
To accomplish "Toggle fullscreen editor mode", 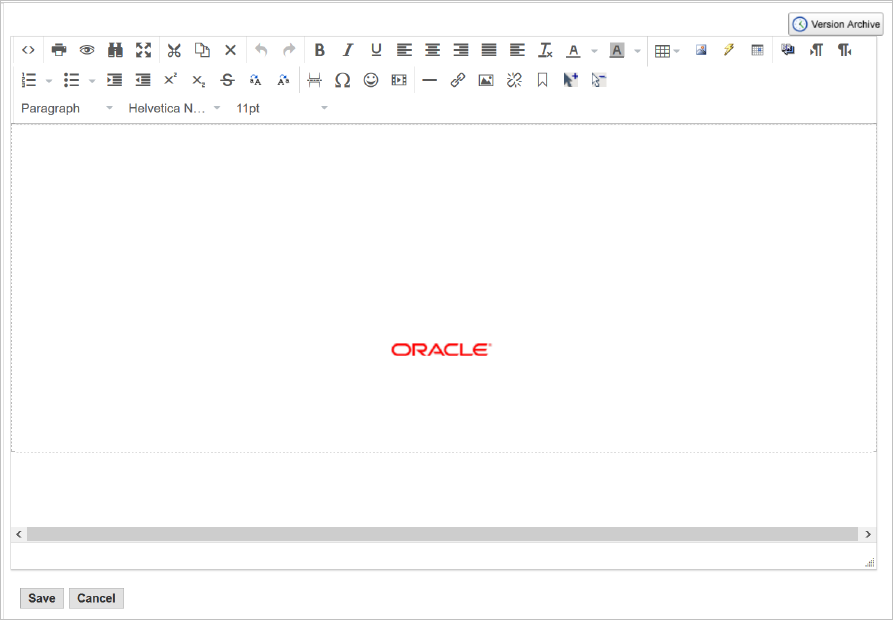I will [x=144, y=50].
